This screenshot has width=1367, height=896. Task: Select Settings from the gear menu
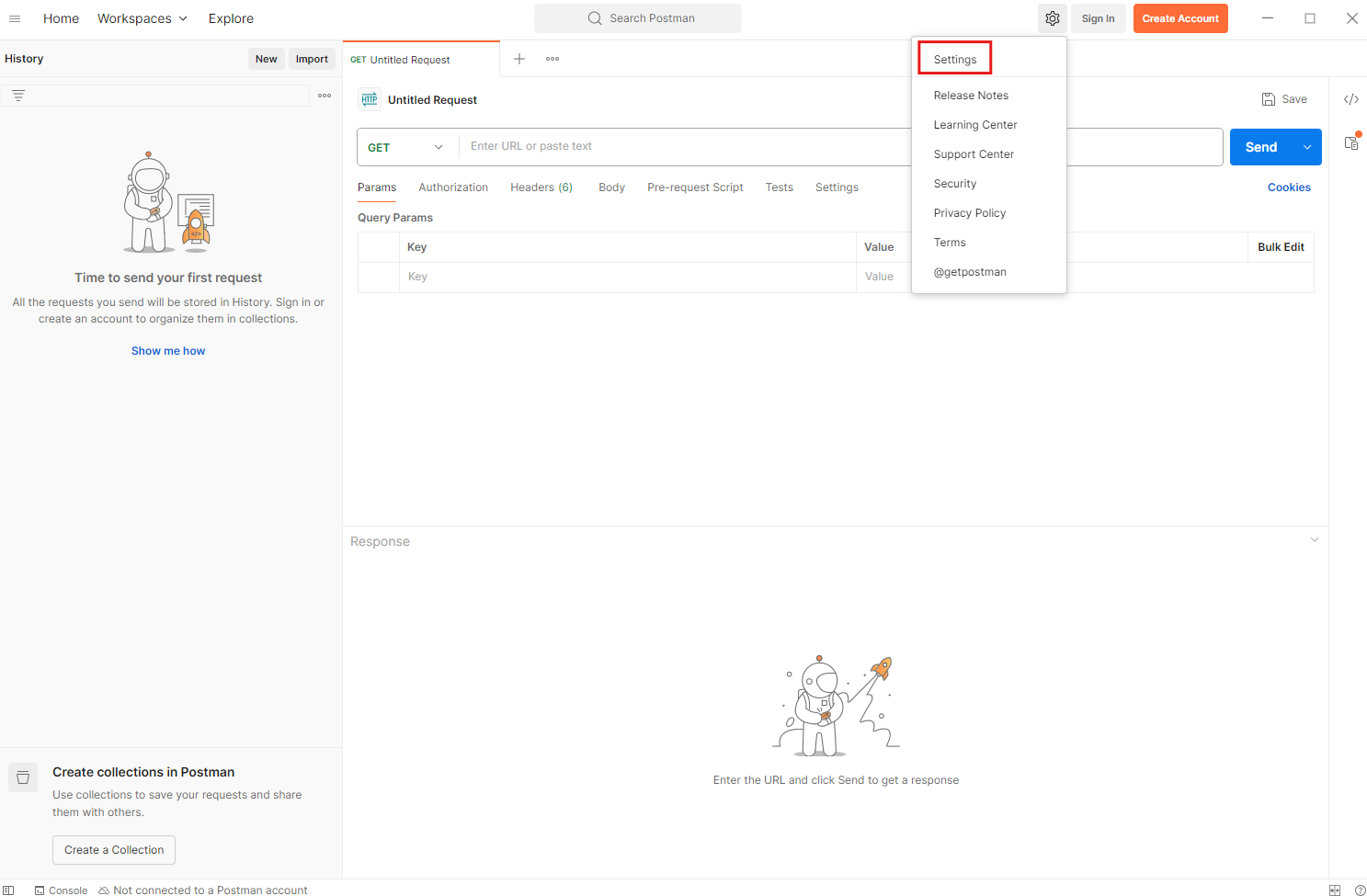point(955,60)
